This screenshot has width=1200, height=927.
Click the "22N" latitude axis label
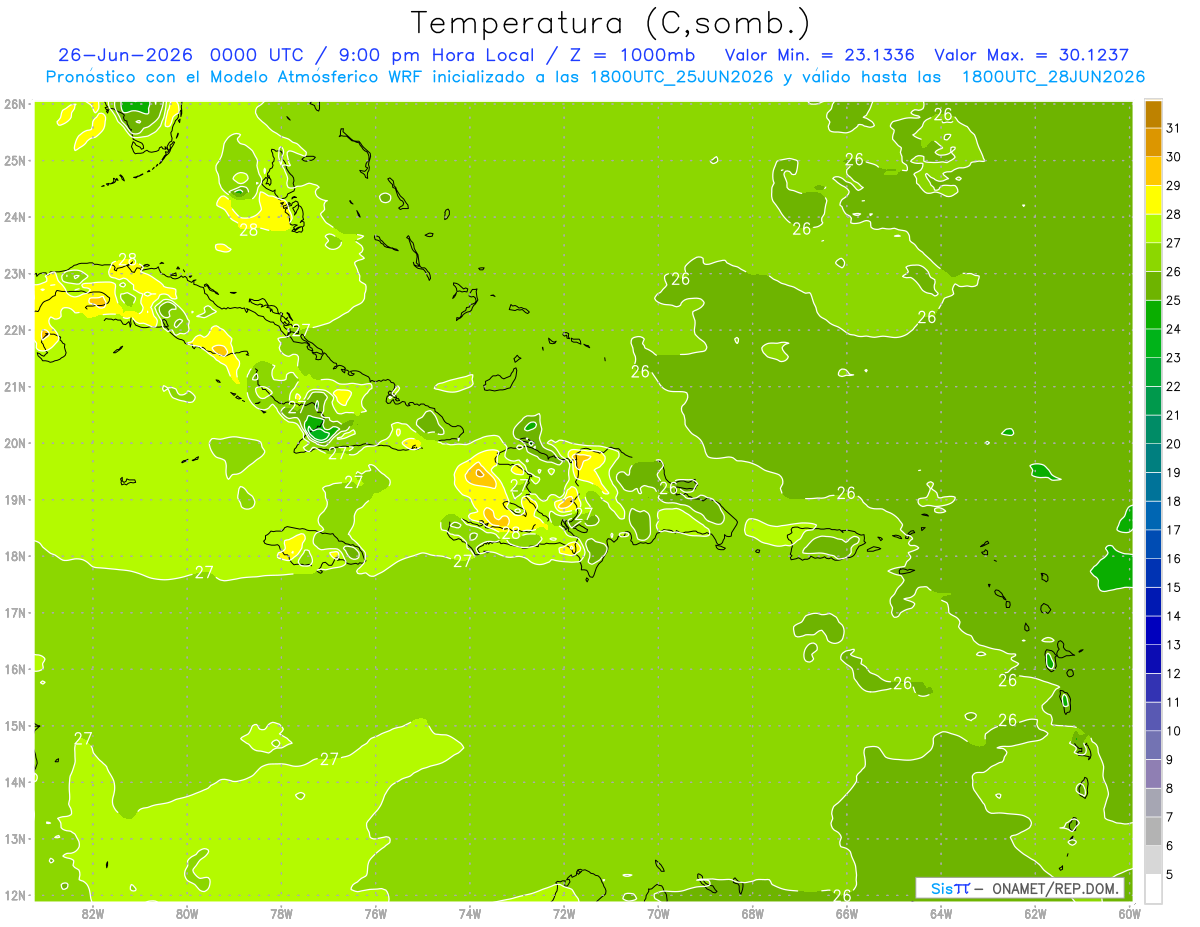15,330
